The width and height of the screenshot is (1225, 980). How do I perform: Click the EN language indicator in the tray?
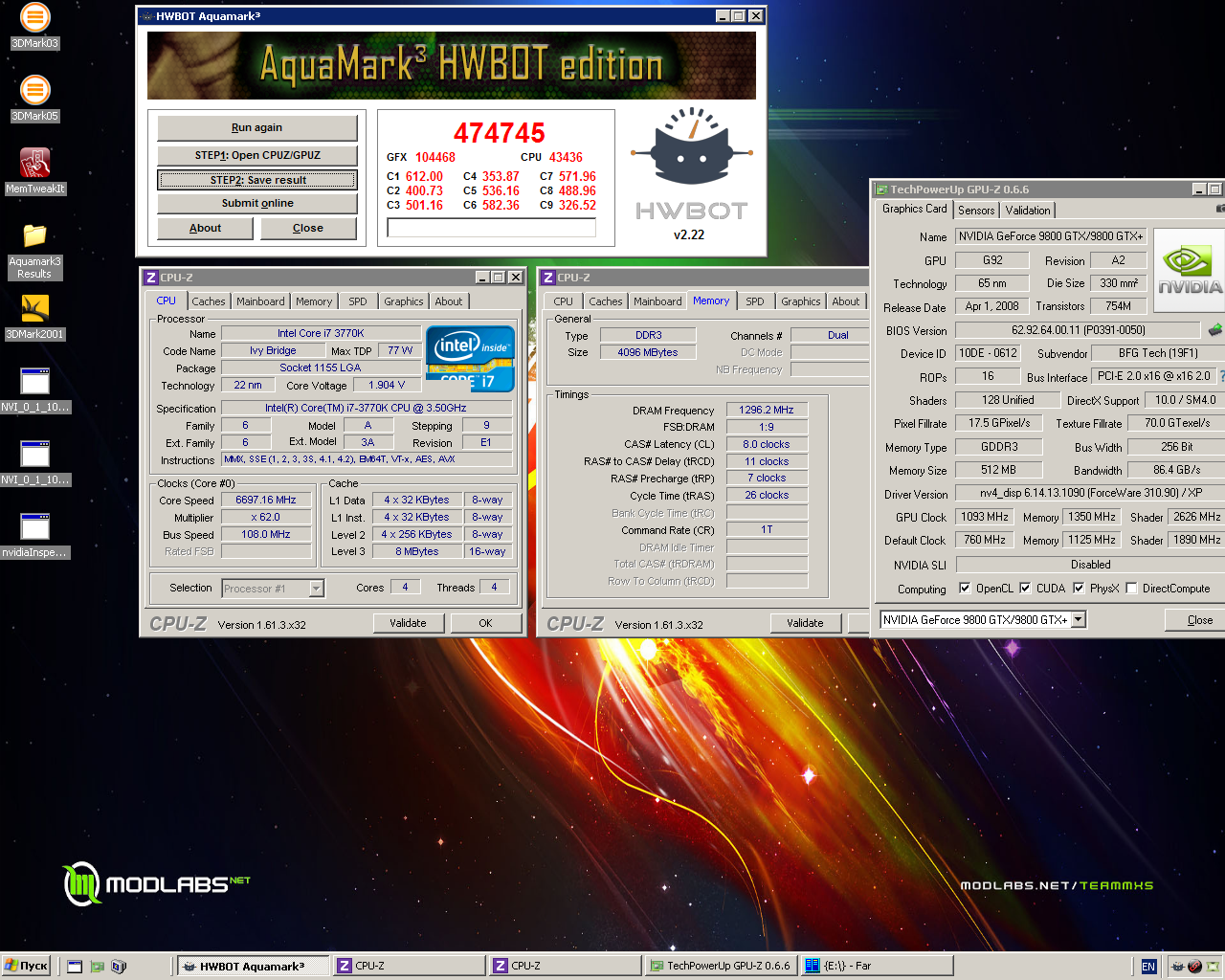point(1148,967)
